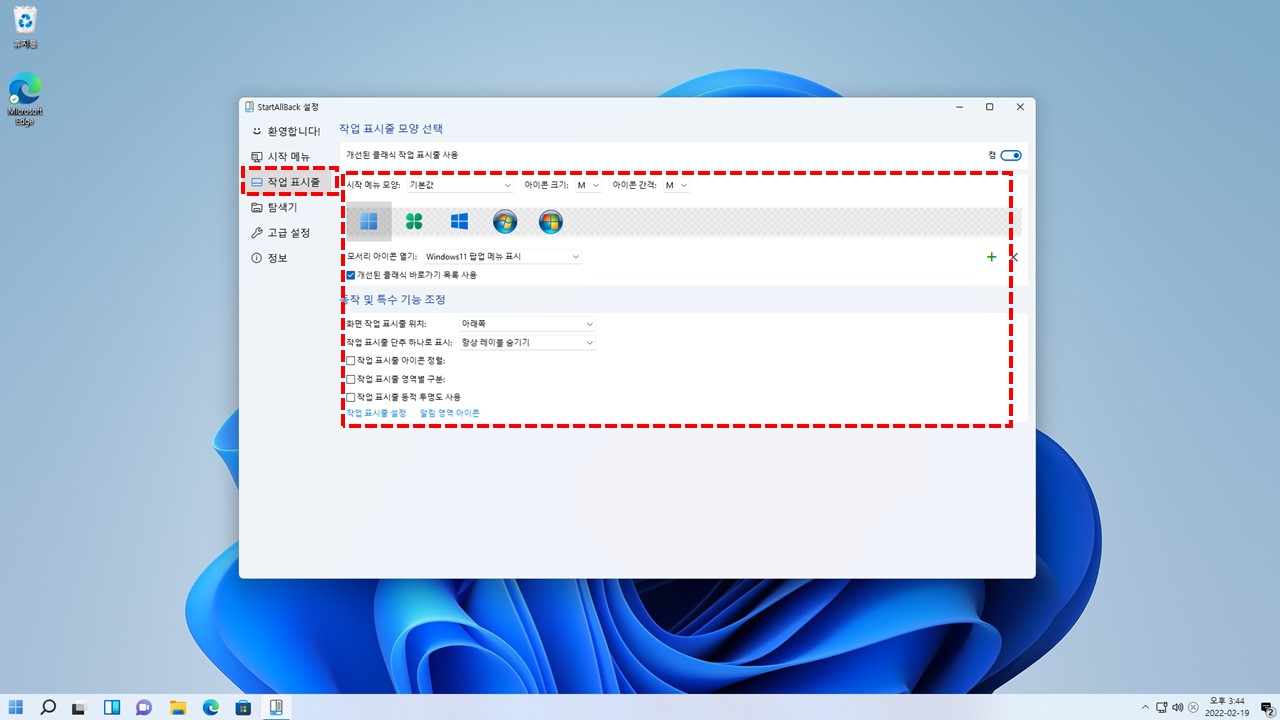Pick the Windows 10 flat logo icon
Viewport: 1280px width, 720px height.
point(459,222)
